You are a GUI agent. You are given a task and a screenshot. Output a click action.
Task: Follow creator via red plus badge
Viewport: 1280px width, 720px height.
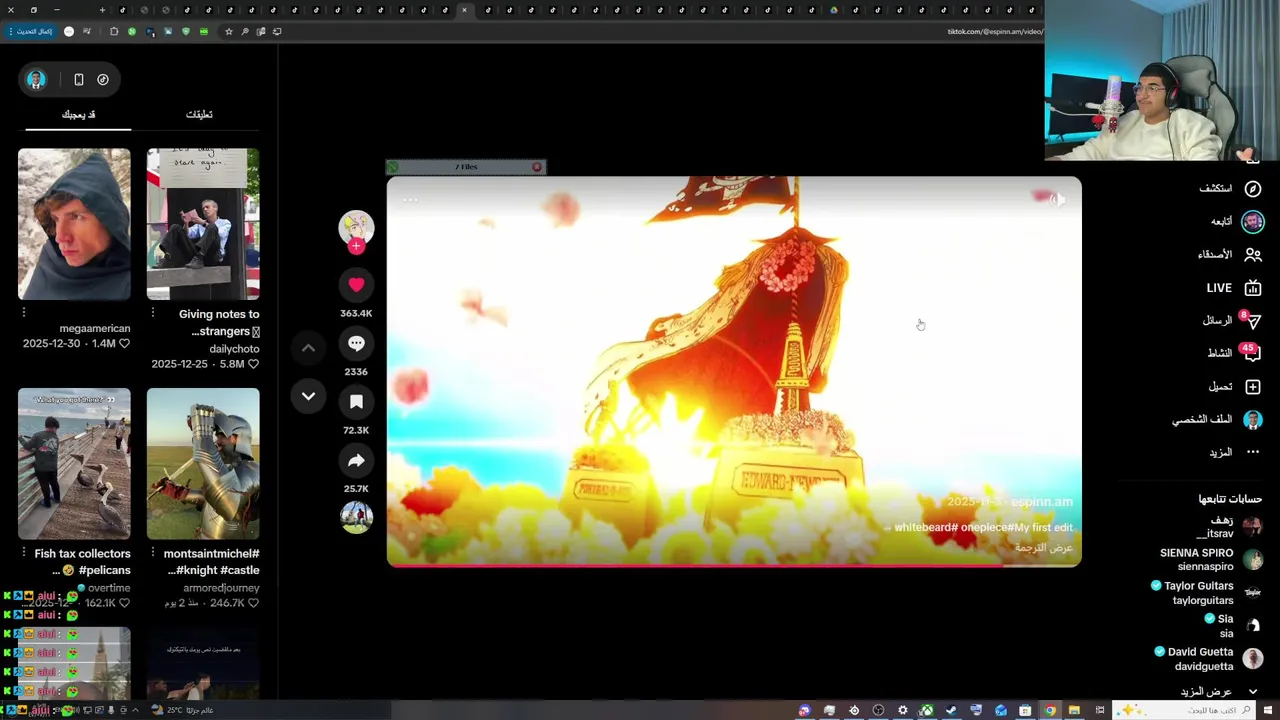(356, 246)
